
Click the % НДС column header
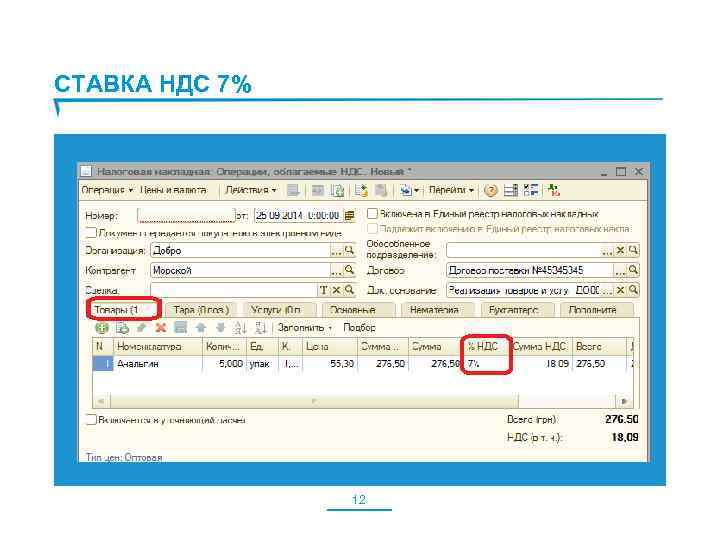(486, 347)
